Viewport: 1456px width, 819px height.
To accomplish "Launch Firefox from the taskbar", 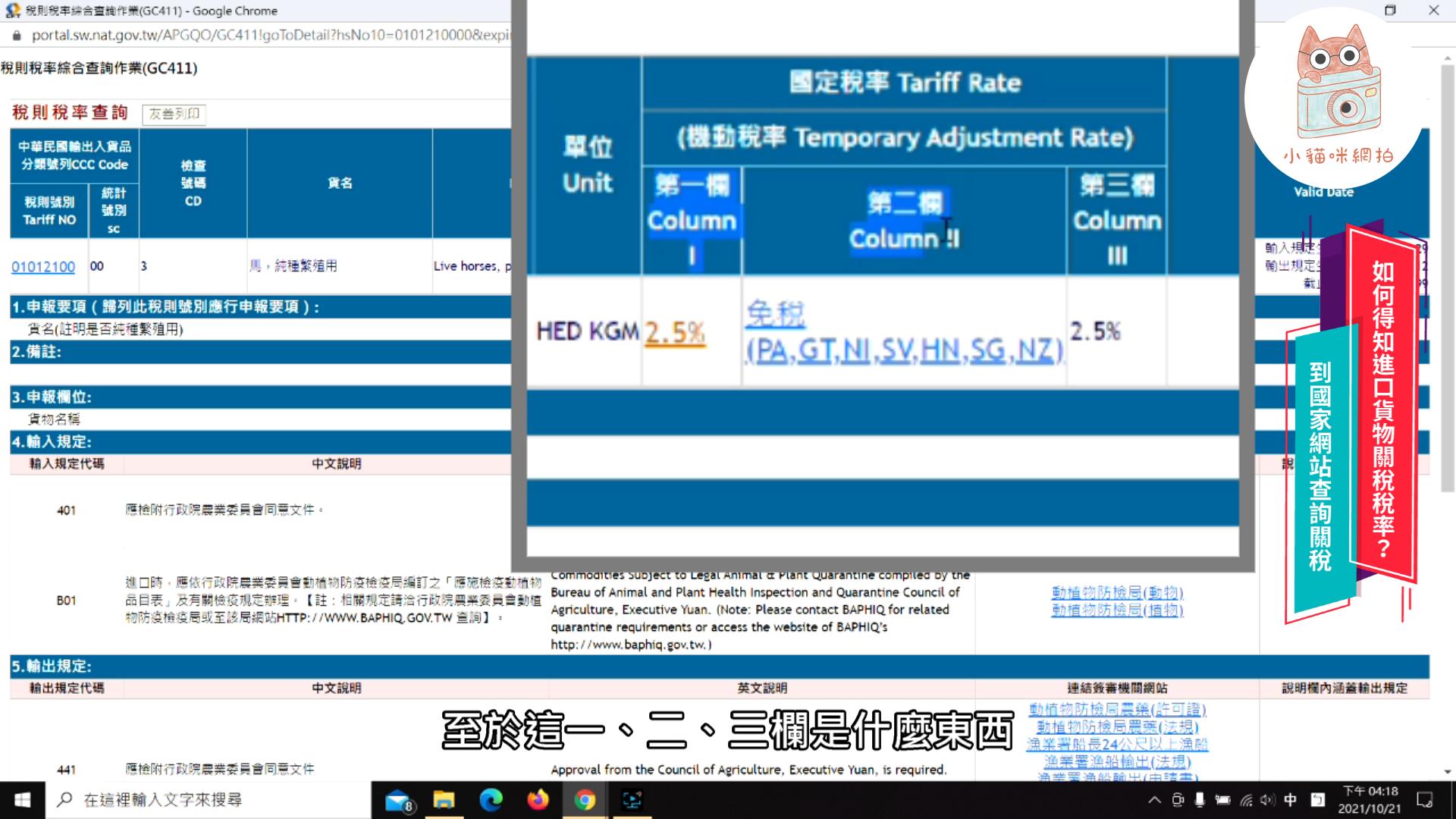I will [538, 799].
